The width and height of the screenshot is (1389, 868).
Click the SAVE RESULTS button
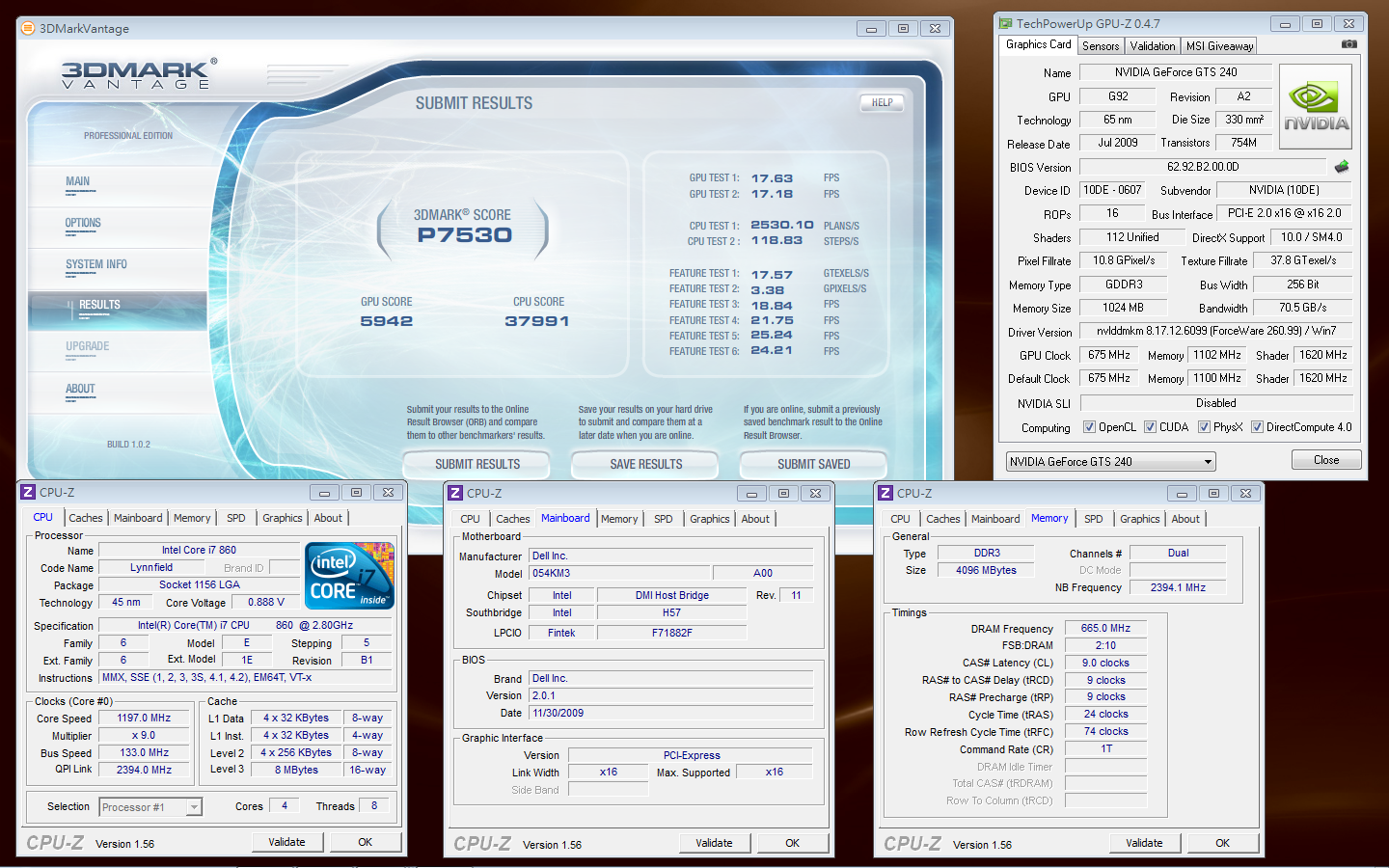[645, 464]
